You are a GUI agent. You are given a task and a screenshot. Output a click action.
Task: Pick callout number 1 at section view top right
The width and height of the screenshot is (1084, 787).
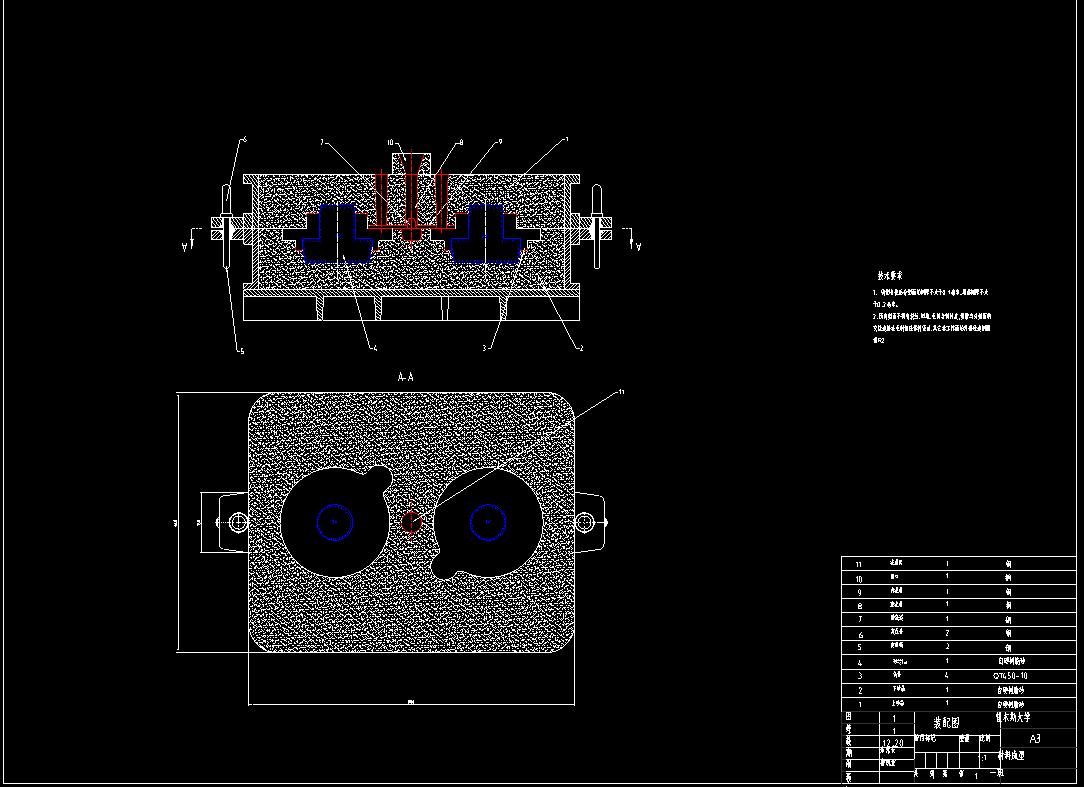567,140
